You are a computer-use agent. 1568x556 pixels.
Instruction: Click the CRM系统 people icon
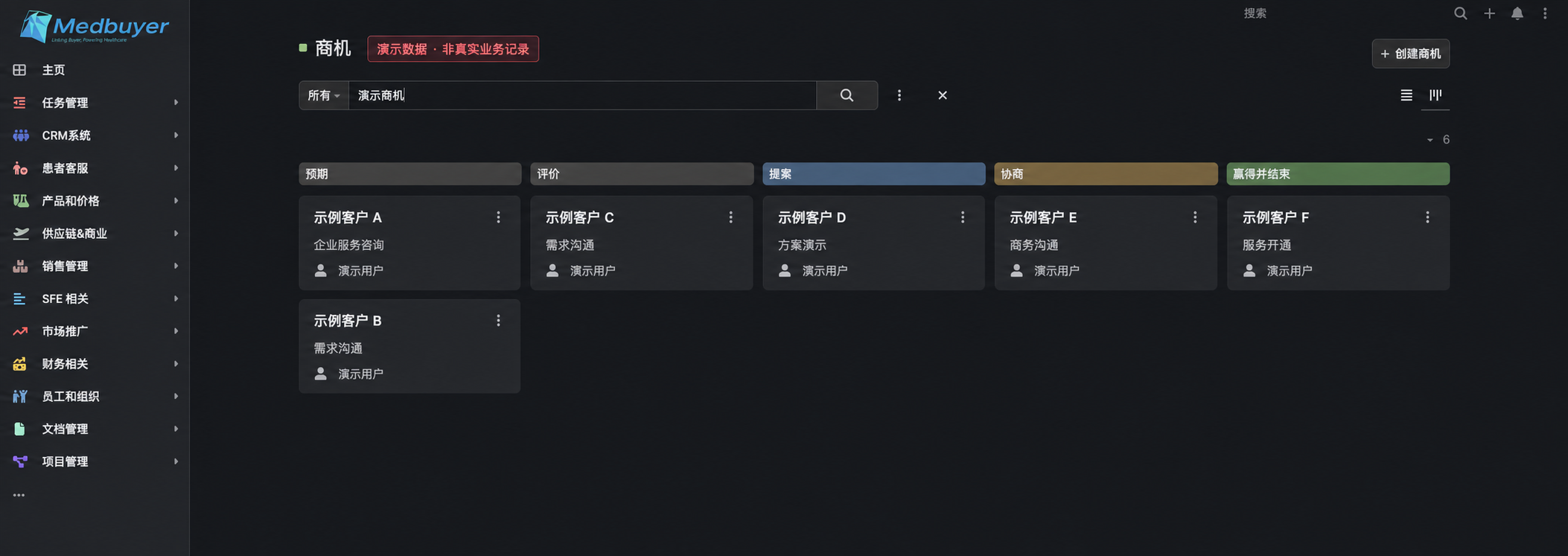[20, 135]
